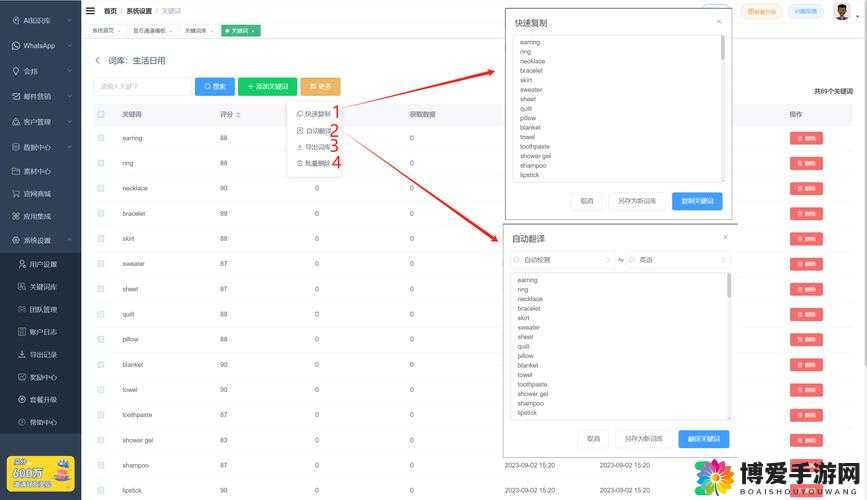Screen dimensions: 867x500
Task: Tick the checkbox for the necklace row
Action: (x=101, y=188)
